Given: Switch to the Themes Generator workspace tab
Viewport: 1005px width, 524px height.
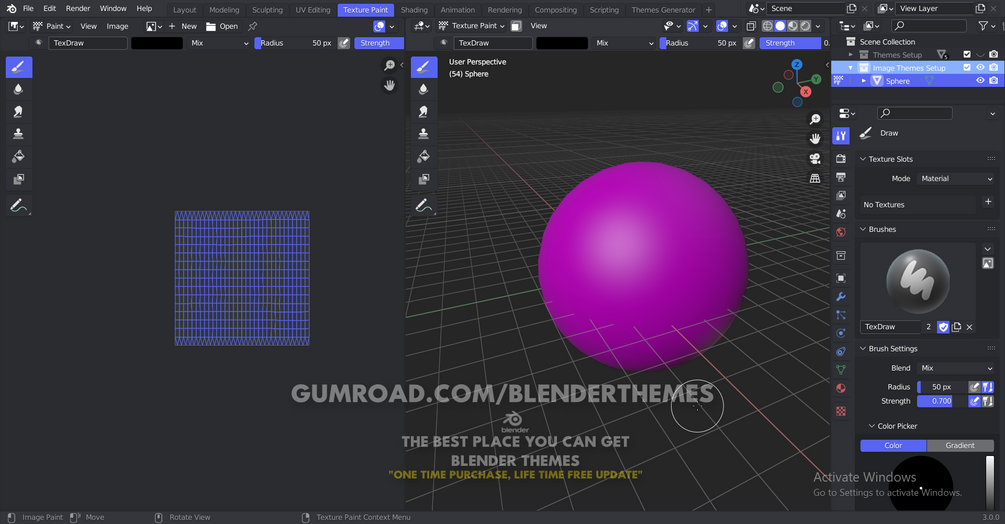Looking at the screenshot, I should click(x=663, y=10).
